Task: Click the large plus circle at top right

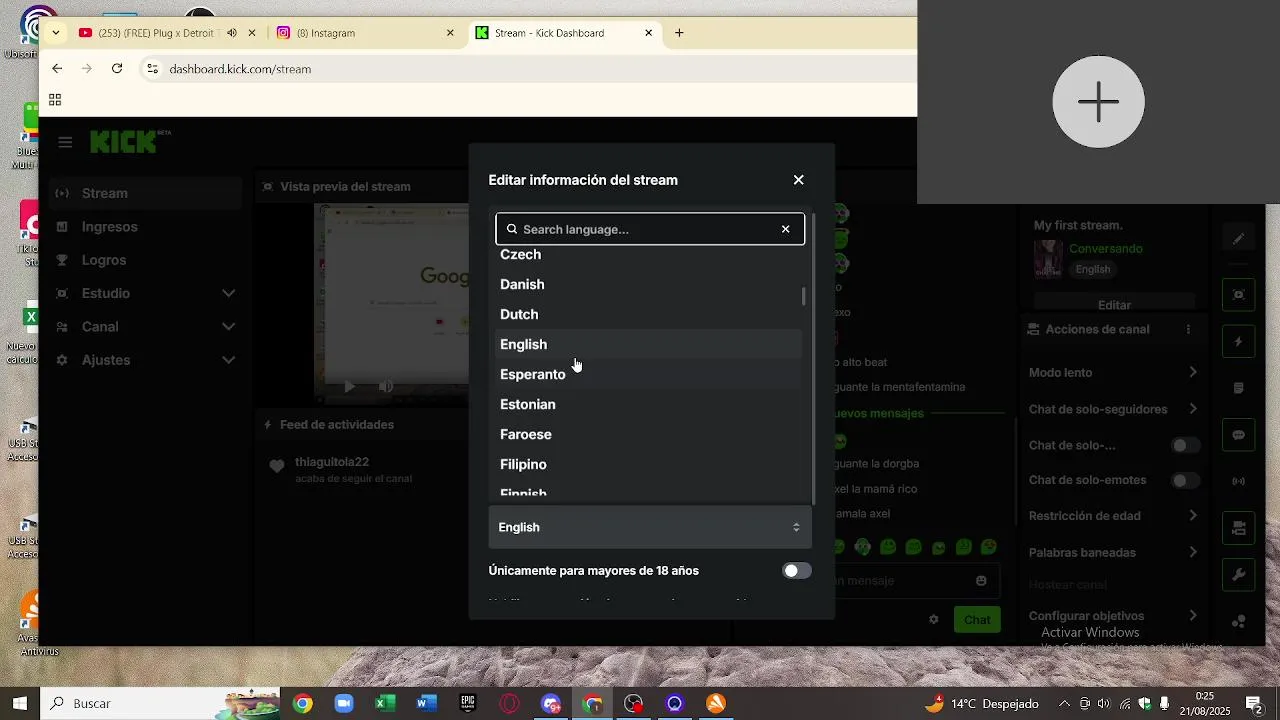Action: click(1098, 102)
